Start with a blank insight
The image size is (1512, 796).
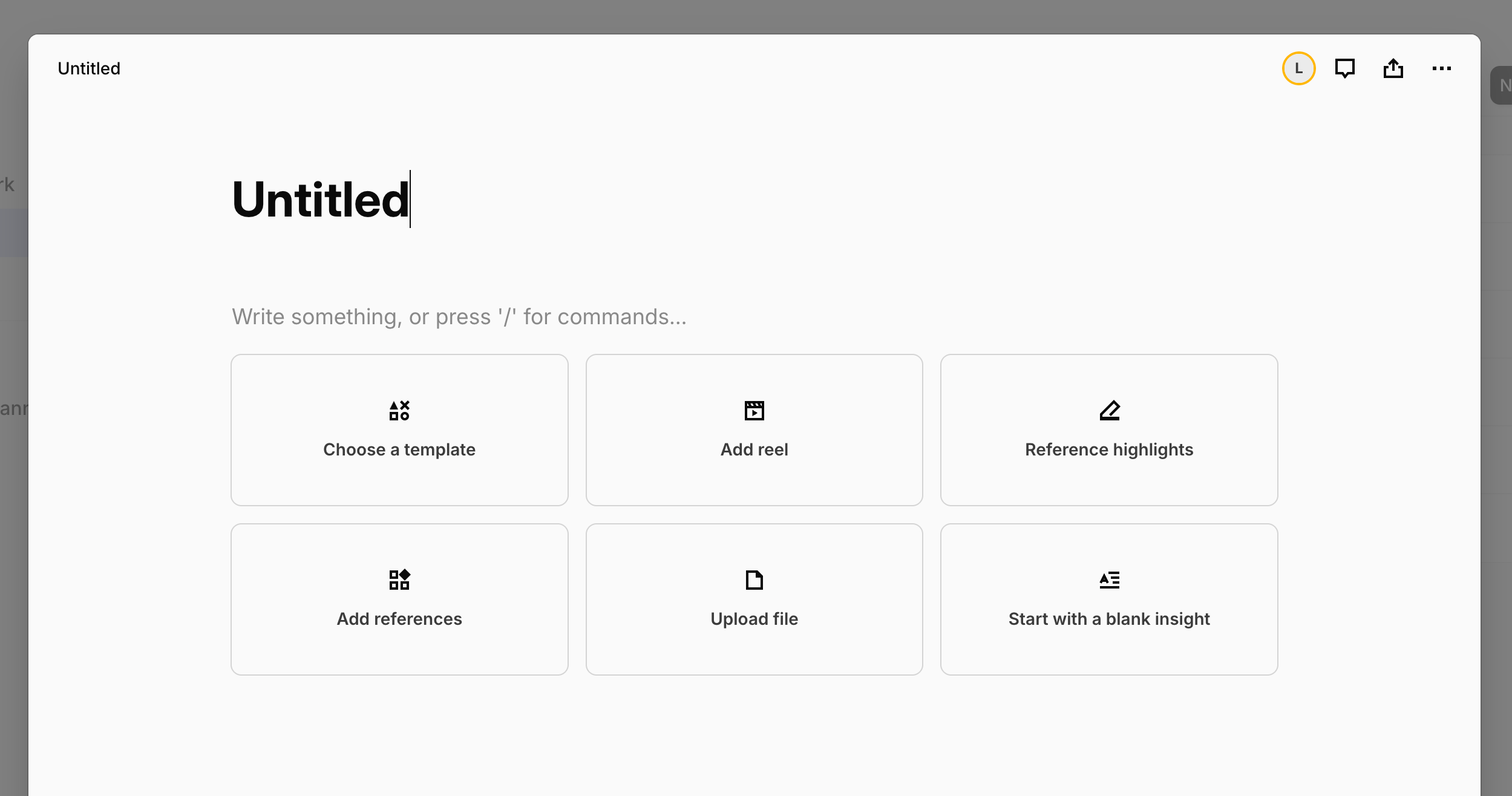(x=1109, y=619)
